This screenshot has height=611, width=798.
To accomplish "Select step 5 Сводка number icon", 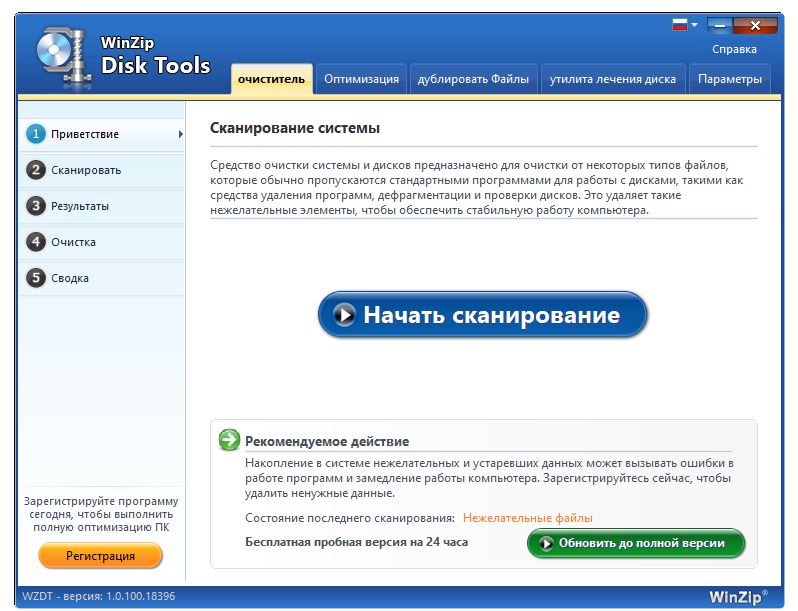I will 36,278.
